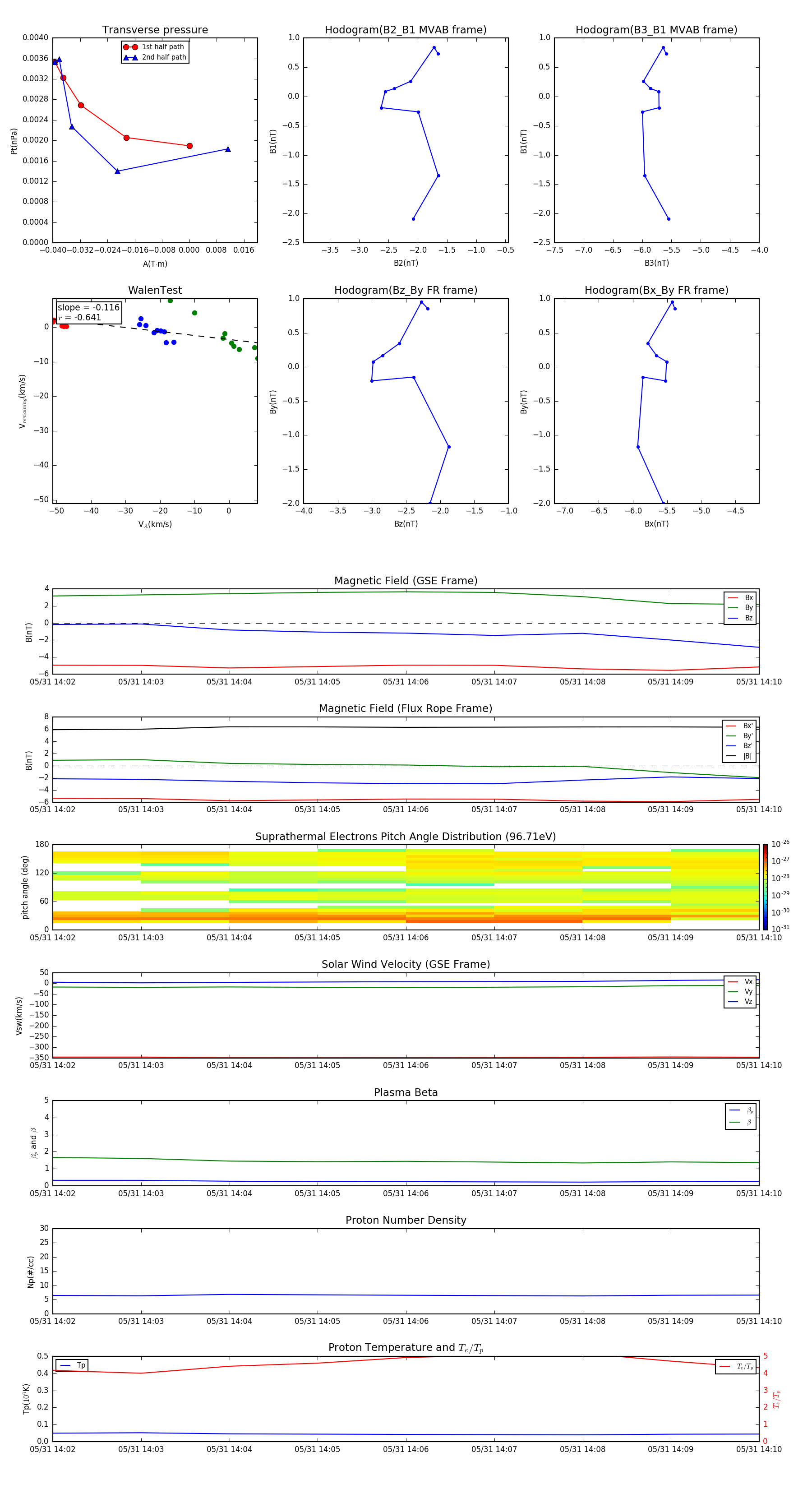Click the '10^-26' color bar tick label
This screenshot has width=812, height=1489.
780,844
